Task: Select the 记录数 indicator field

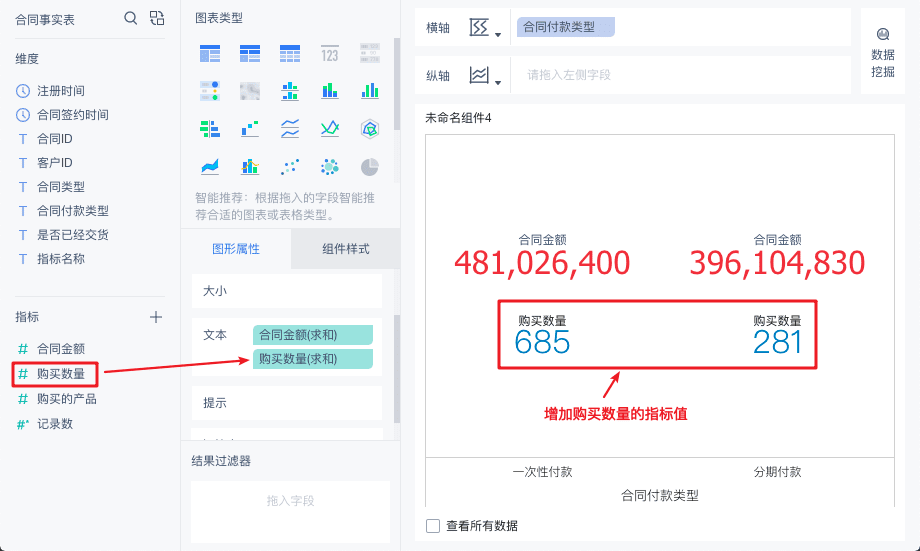Action: coord(55,424)
